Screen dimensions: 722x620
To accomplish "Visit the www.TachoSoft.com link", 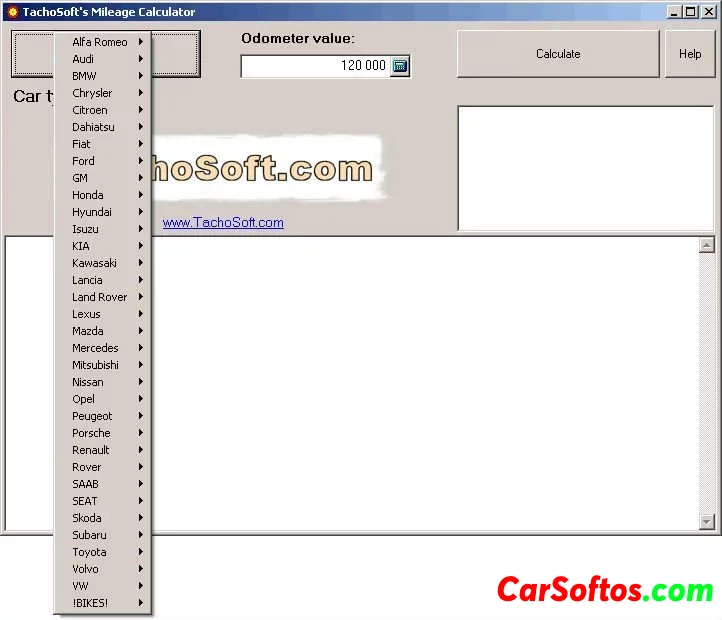I will click(223, 223).
